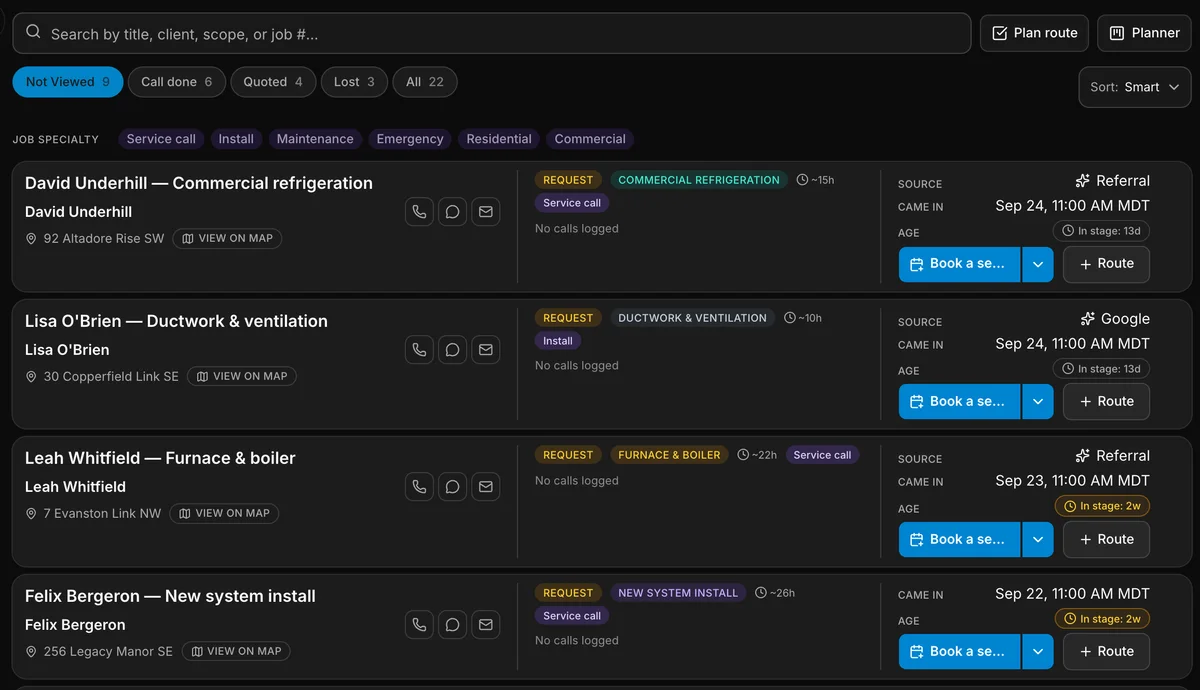Click the phone icon for Felix Bergeron

click(x=419, y=625)
